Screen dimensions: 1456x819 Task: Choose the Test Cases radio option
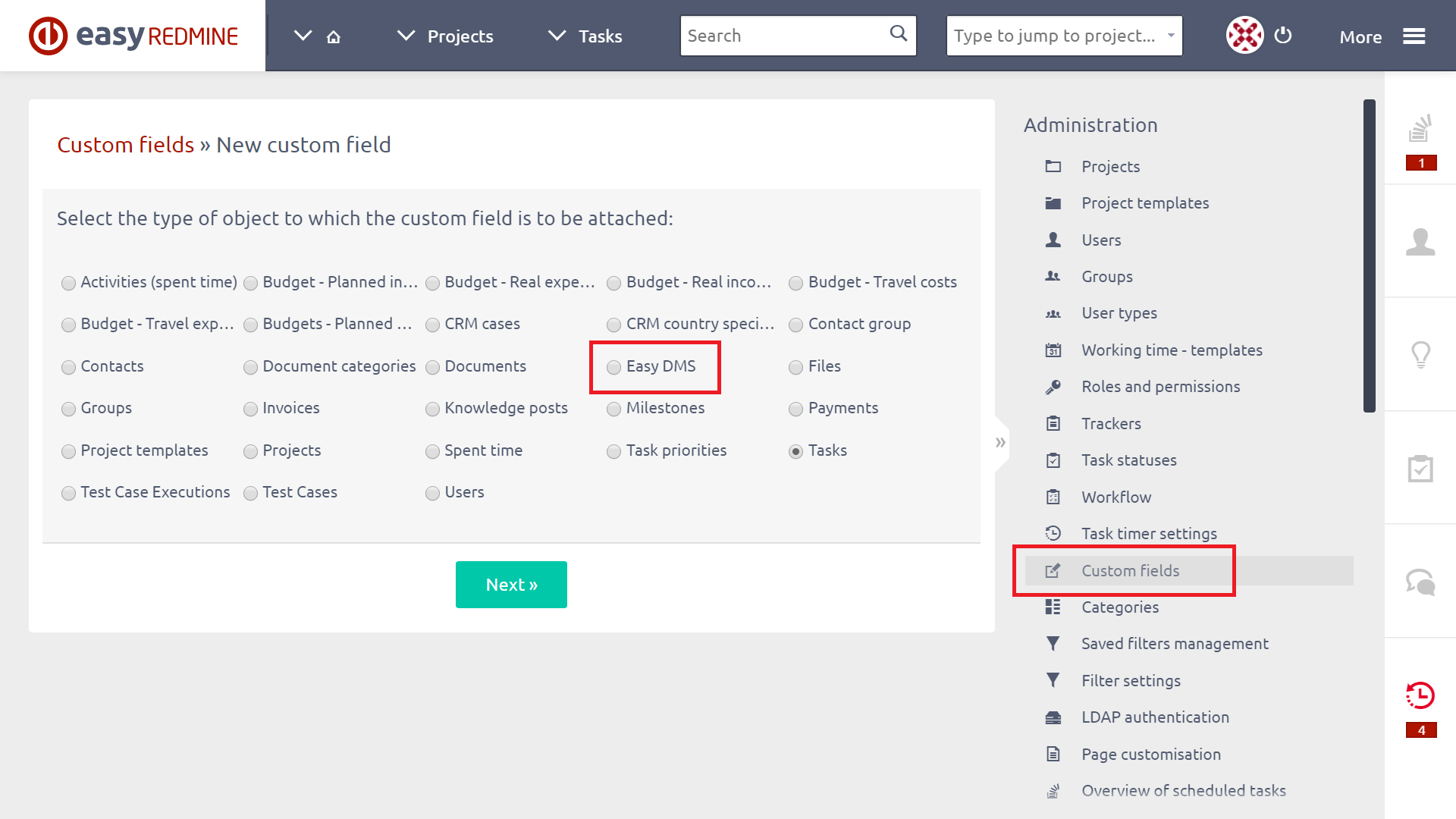click(x=250, y=493)
